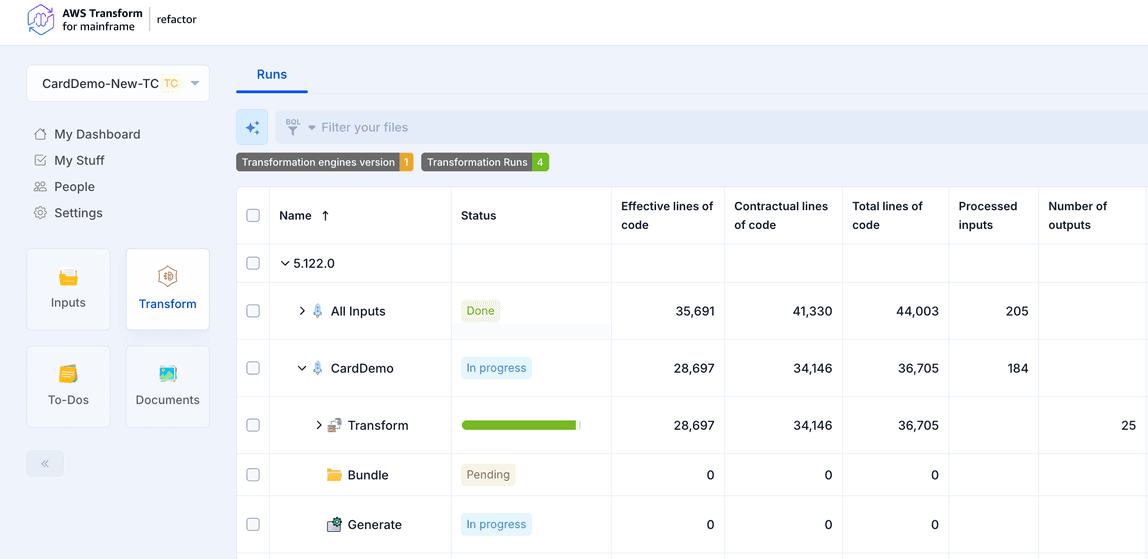Image resolution: width=1148 pixels, height=559 pixels.
Task: Check the box for the Generate row
Action: click(x=253, y=525)
